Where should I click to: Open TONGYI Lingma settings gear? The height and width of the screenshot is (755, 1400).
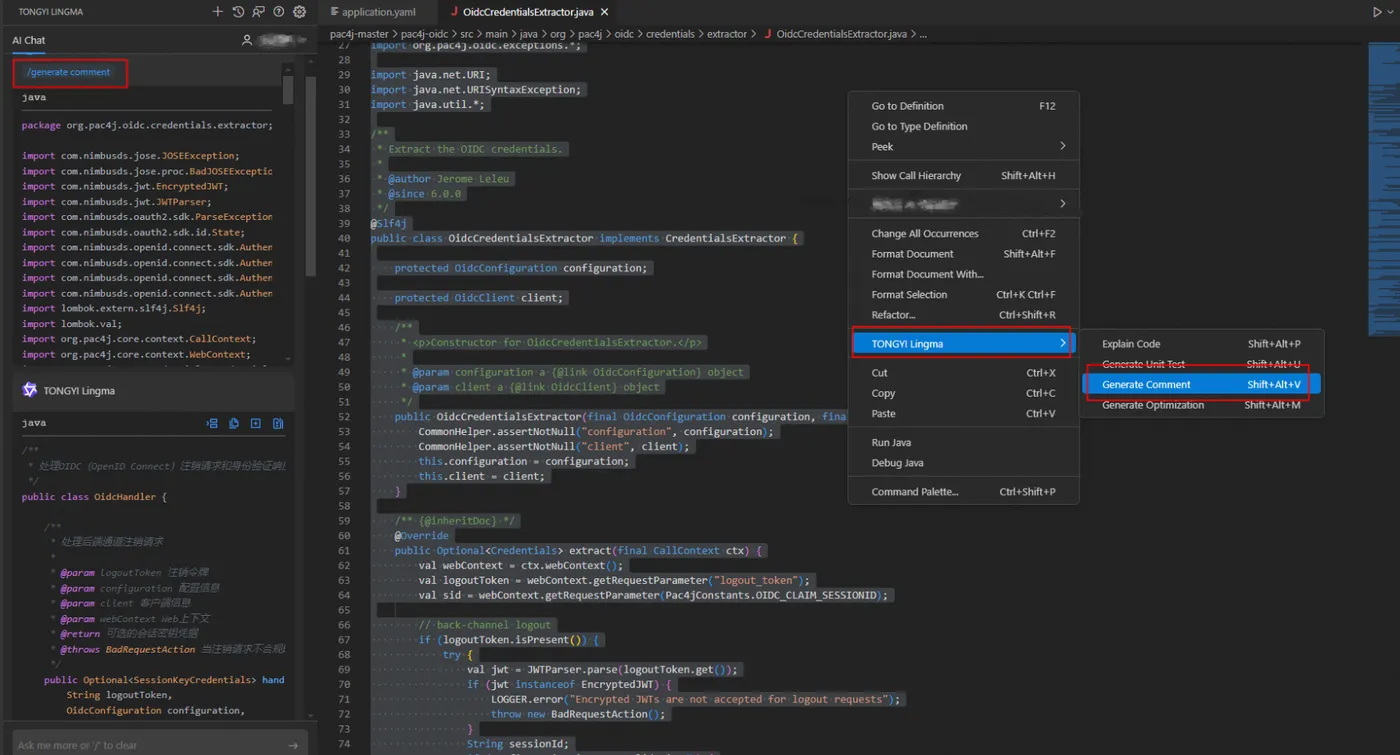(x=300, y=12)
